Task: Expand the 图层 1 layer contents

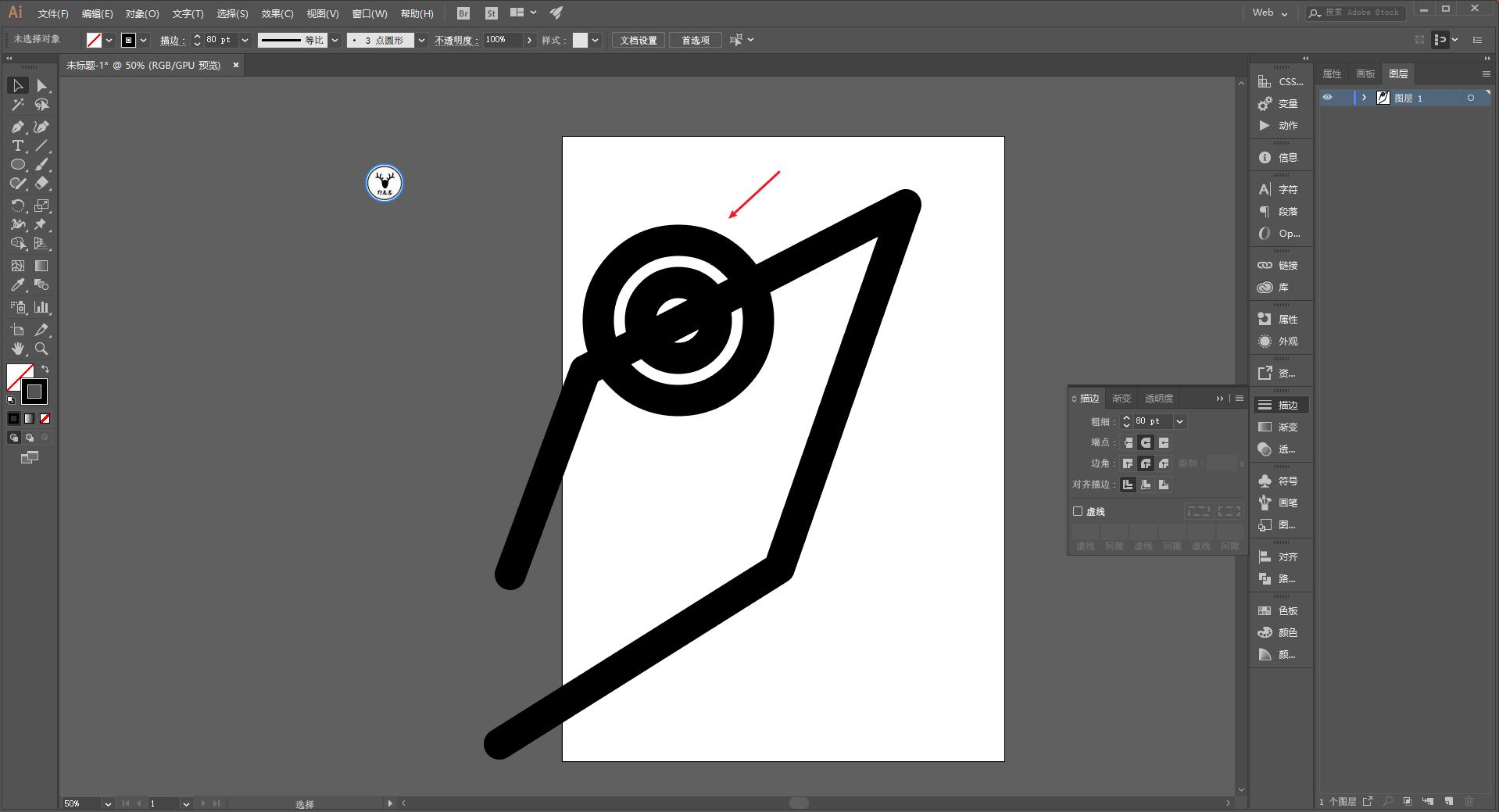Action: pyautogui.click(x=1364, y=98)
